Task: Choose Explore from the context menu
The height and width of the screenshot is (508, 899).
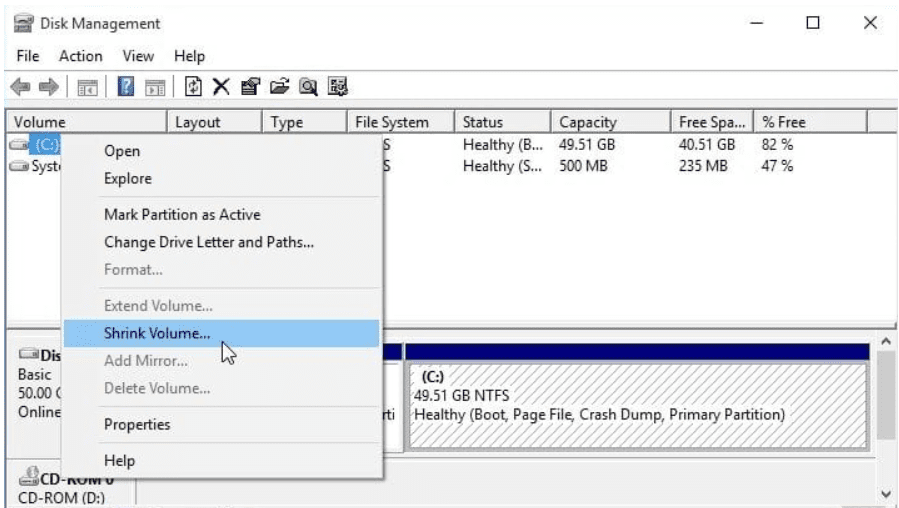Action: [221, 178]
